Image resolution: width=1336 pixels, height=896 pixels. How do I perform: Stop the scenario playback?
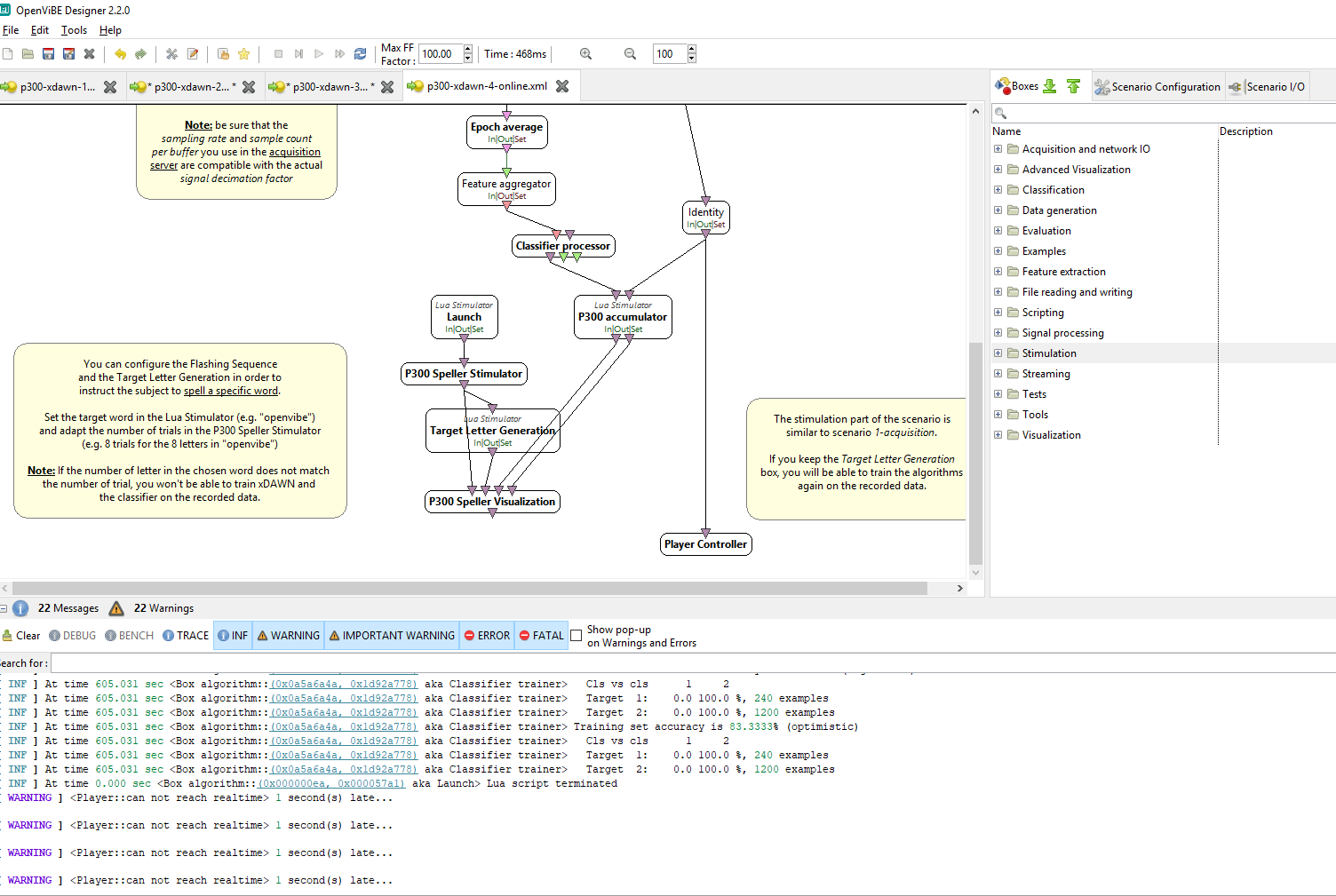[278, 54]
